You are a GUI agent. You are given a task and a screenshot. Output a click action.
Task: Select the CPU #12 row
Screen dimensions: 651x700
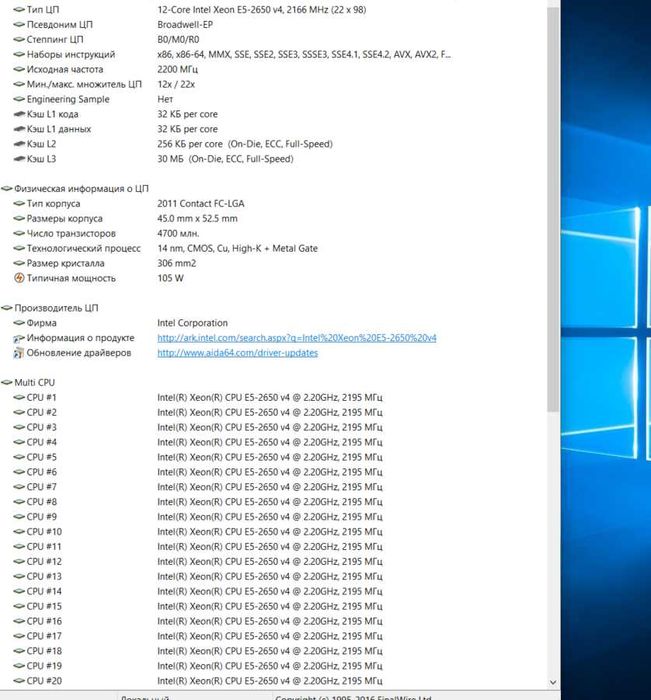[198, 561]
